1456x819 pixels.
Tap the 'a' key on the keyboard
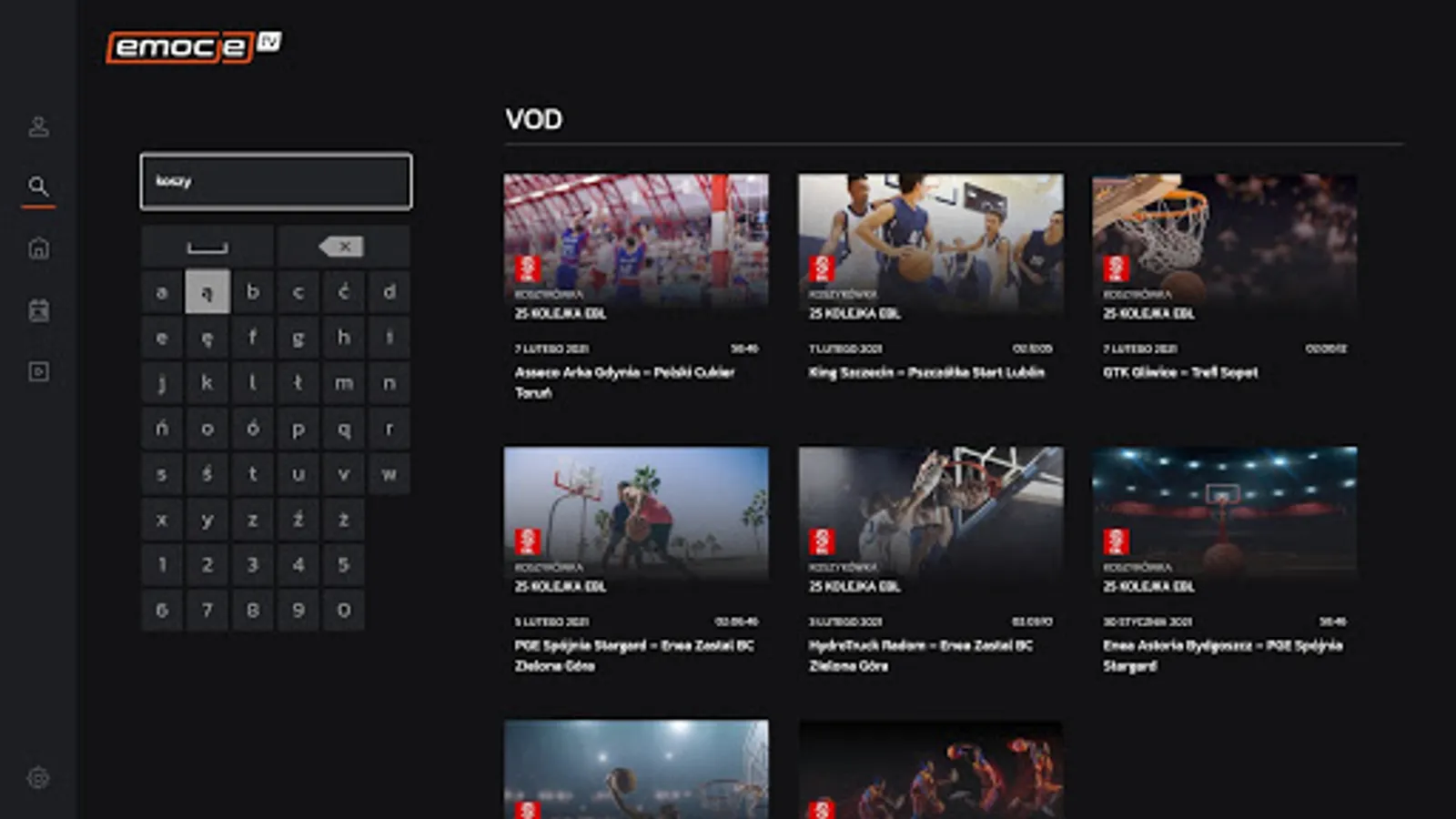[162, 292]
